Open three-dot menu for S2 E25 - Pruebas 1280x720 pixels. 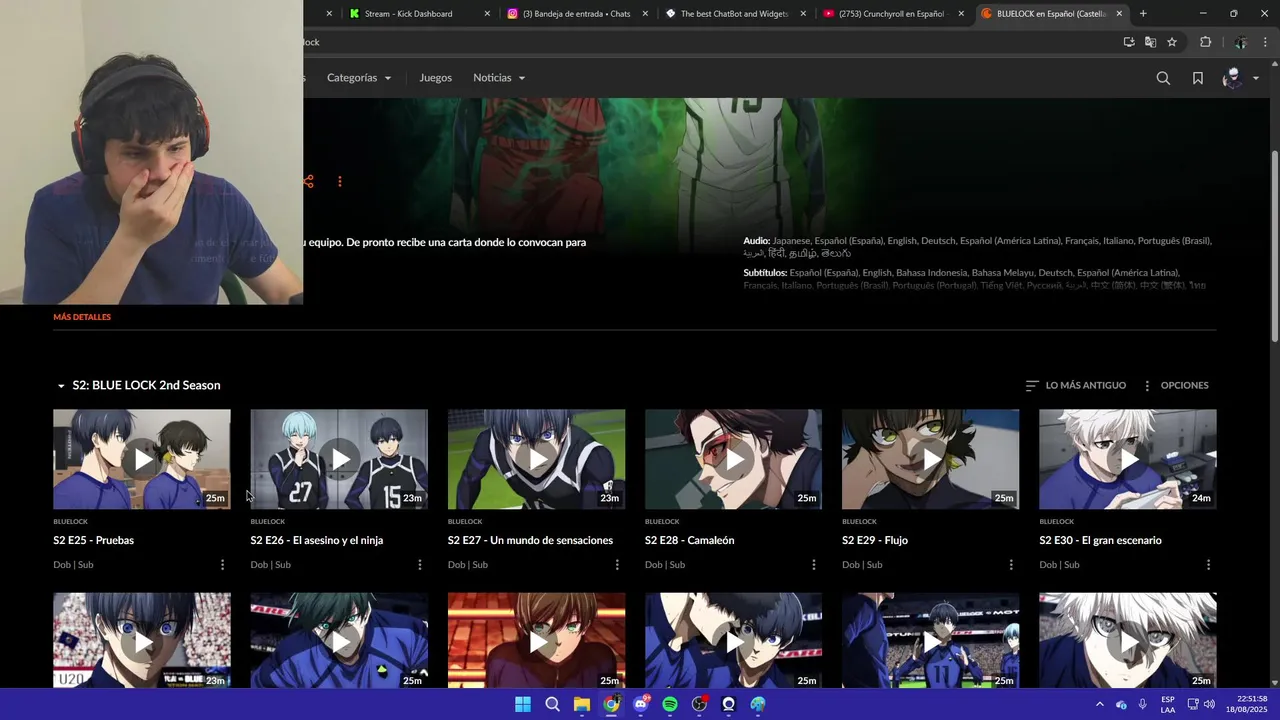point(222,565)
